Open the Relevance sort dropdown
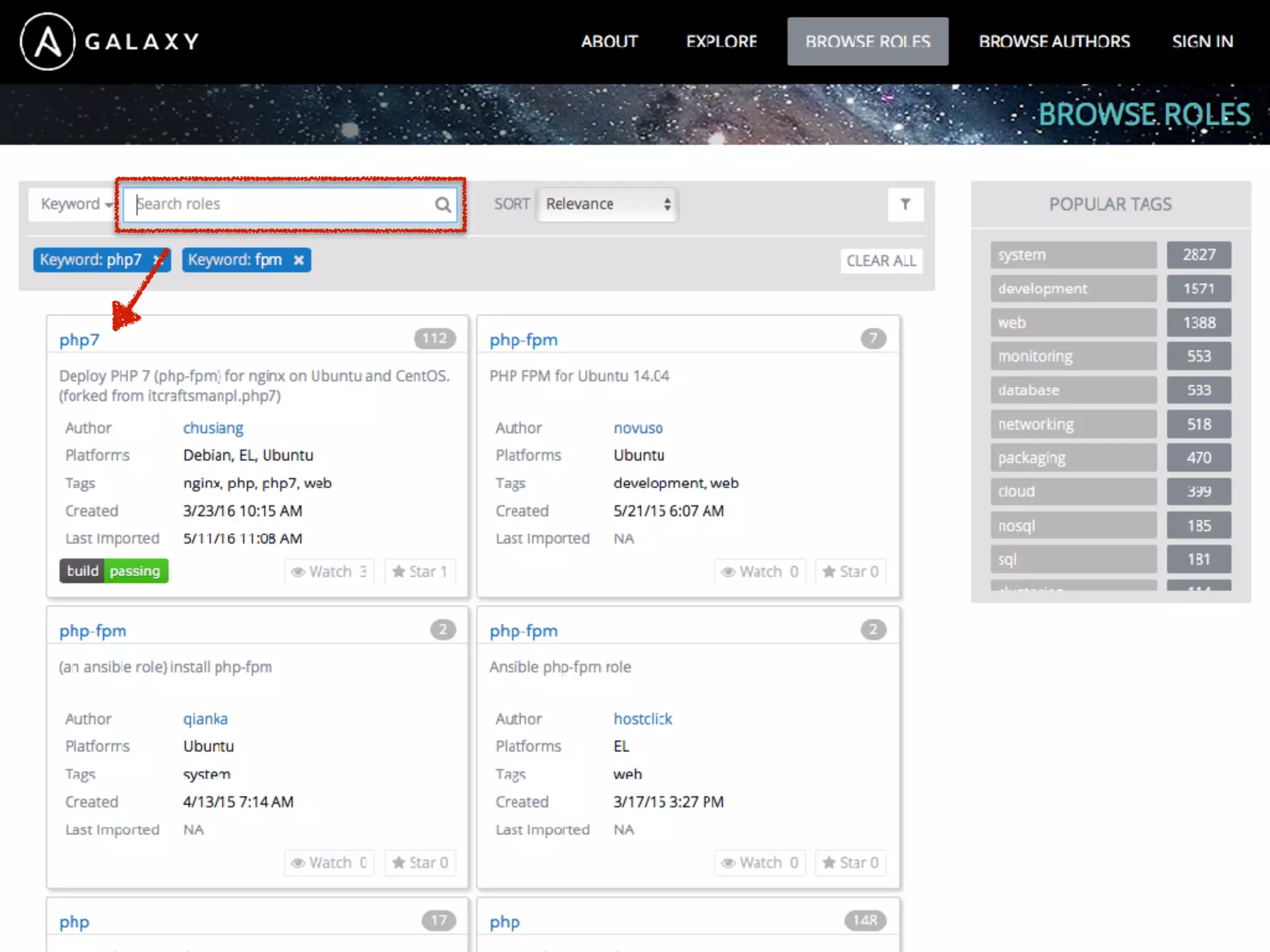The height and width of the screenshot is (952, 1270). [607, 205]
